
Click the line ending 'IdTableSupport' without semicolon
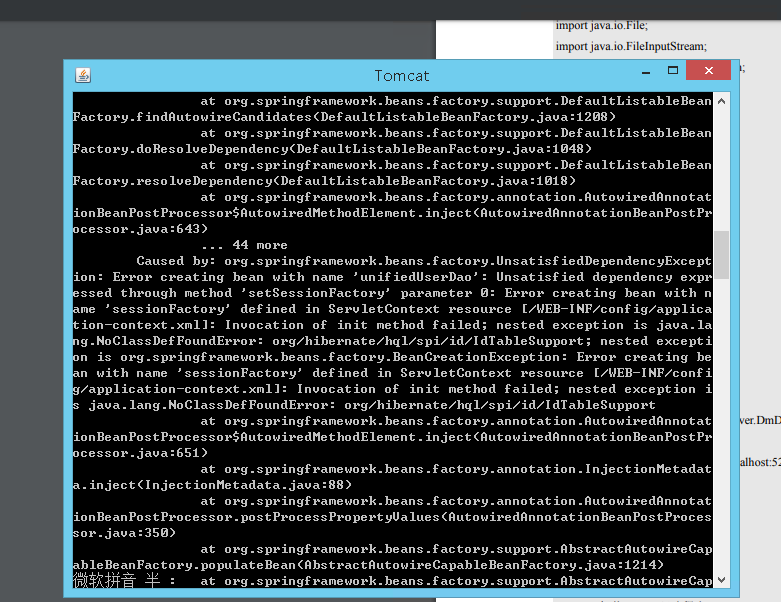point(364,405)
